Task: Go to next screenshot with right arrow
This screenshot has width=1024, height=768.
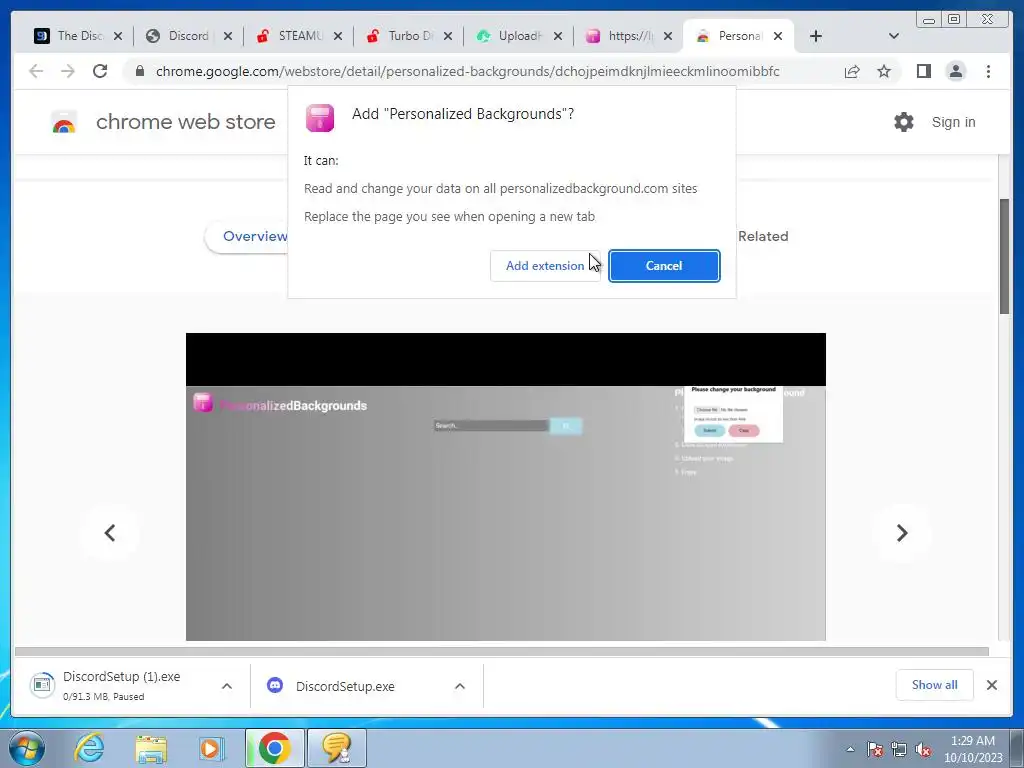Action: pos(902,533)
